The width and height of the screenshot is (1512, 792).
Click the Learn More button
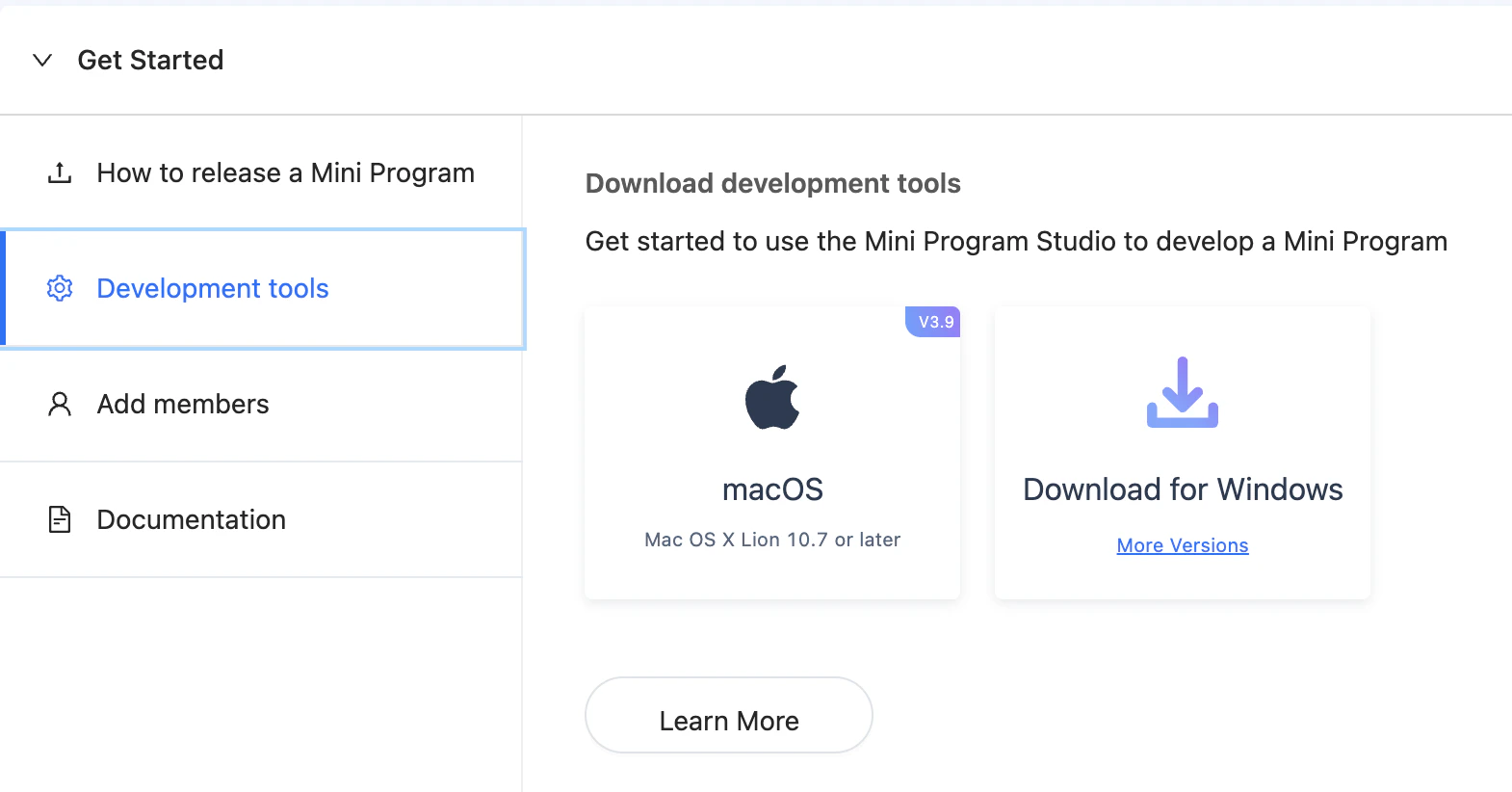729,715
